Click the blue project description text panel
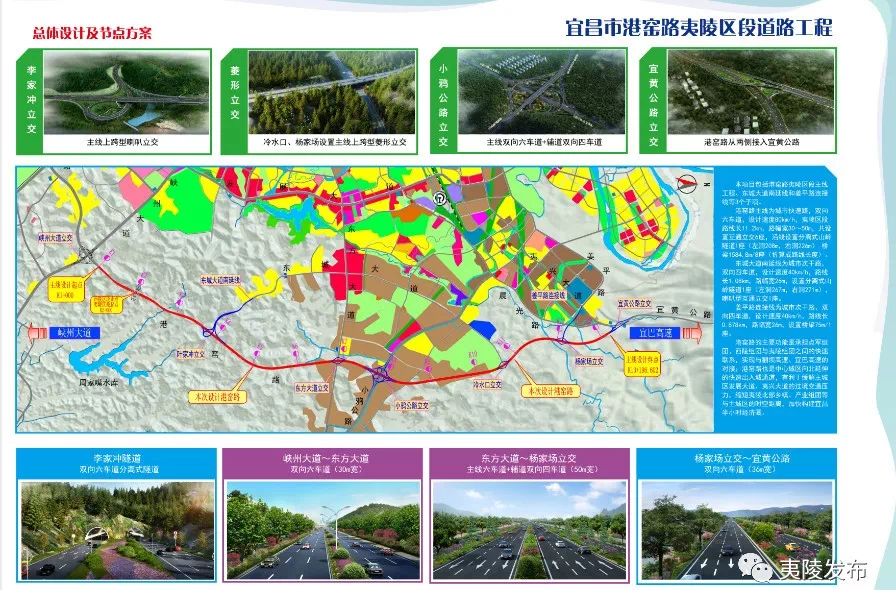The width and height of the screenshot is (896, 590). pos(775,299)
